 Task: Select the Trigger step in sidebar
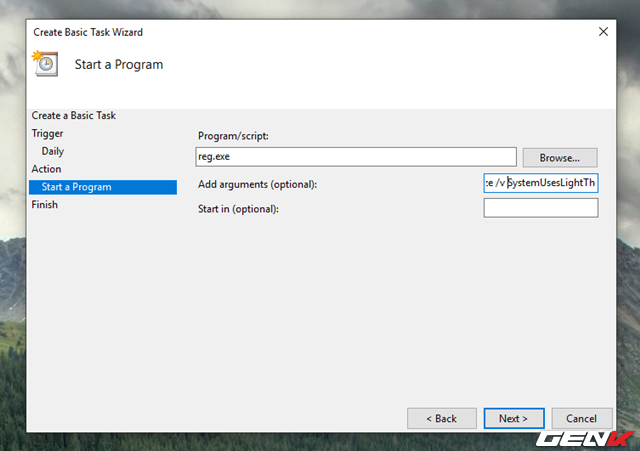47,133
